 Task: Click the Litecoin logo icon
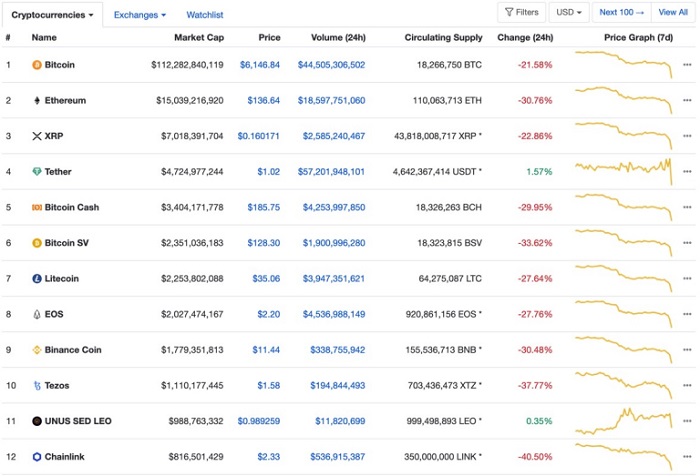pyautogui.click(x=37, y=279)
